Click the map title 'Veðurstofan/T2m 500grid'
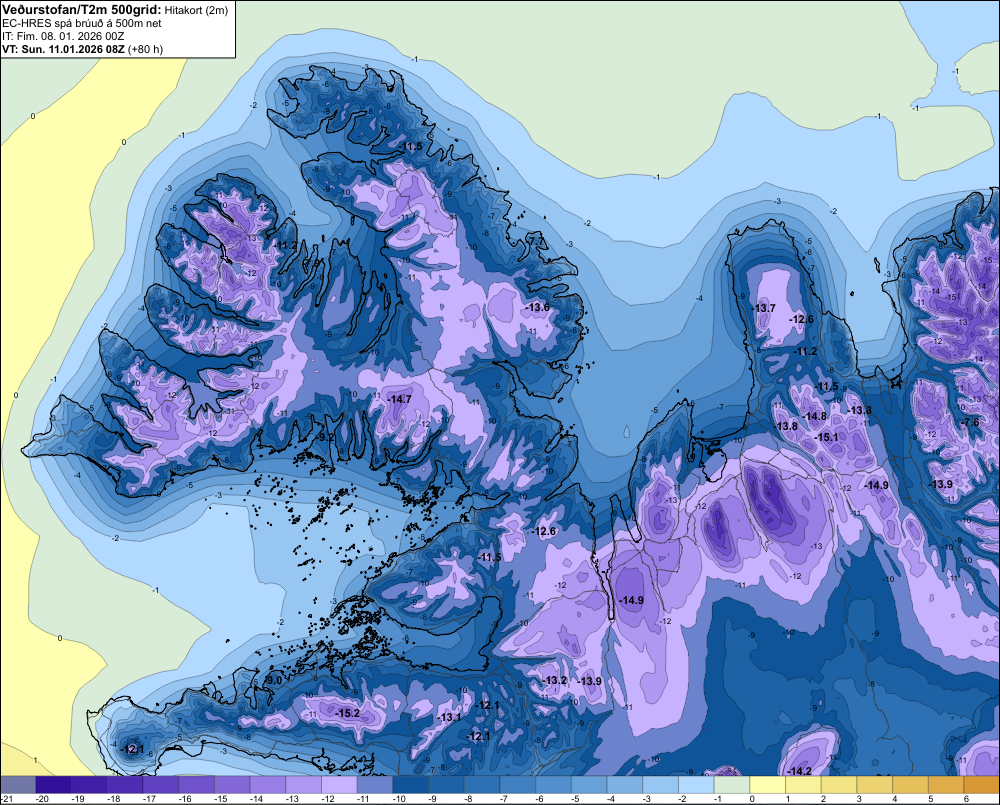The width and height of the screenshot is (1000, 805). (x=82, y=9)
